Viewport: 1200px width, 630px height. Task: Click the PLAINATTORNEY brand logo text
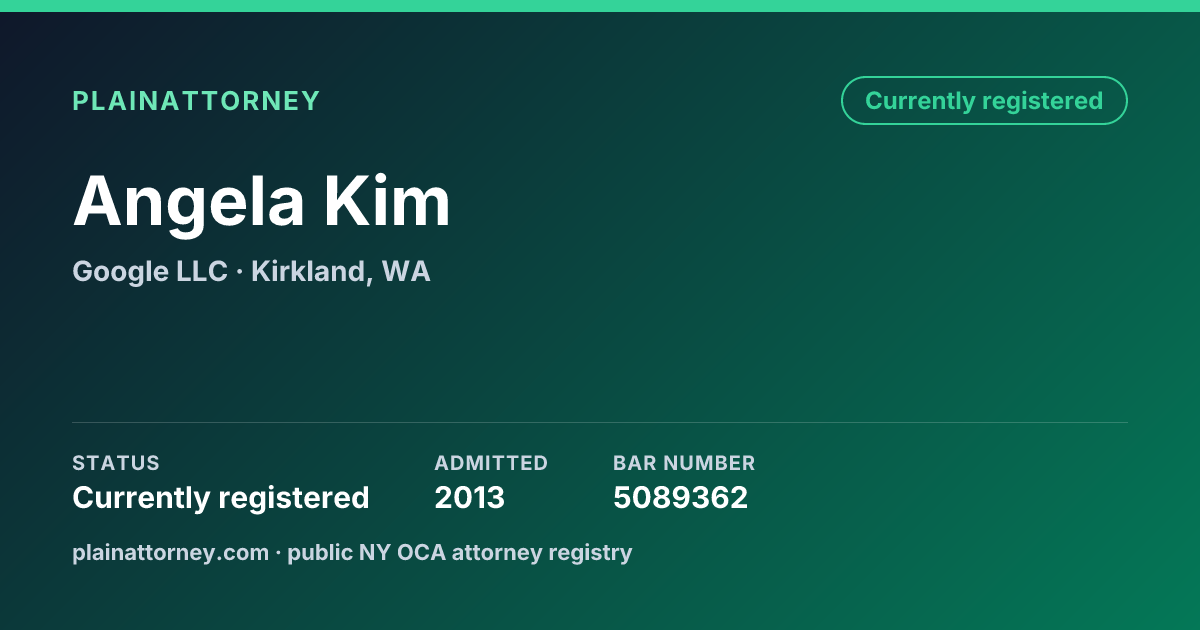[196, 101]
